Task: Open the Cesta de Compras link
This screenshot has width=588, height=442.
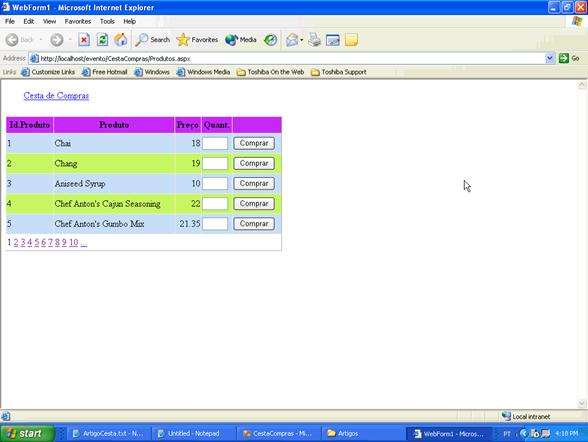Action: [56, 96]
